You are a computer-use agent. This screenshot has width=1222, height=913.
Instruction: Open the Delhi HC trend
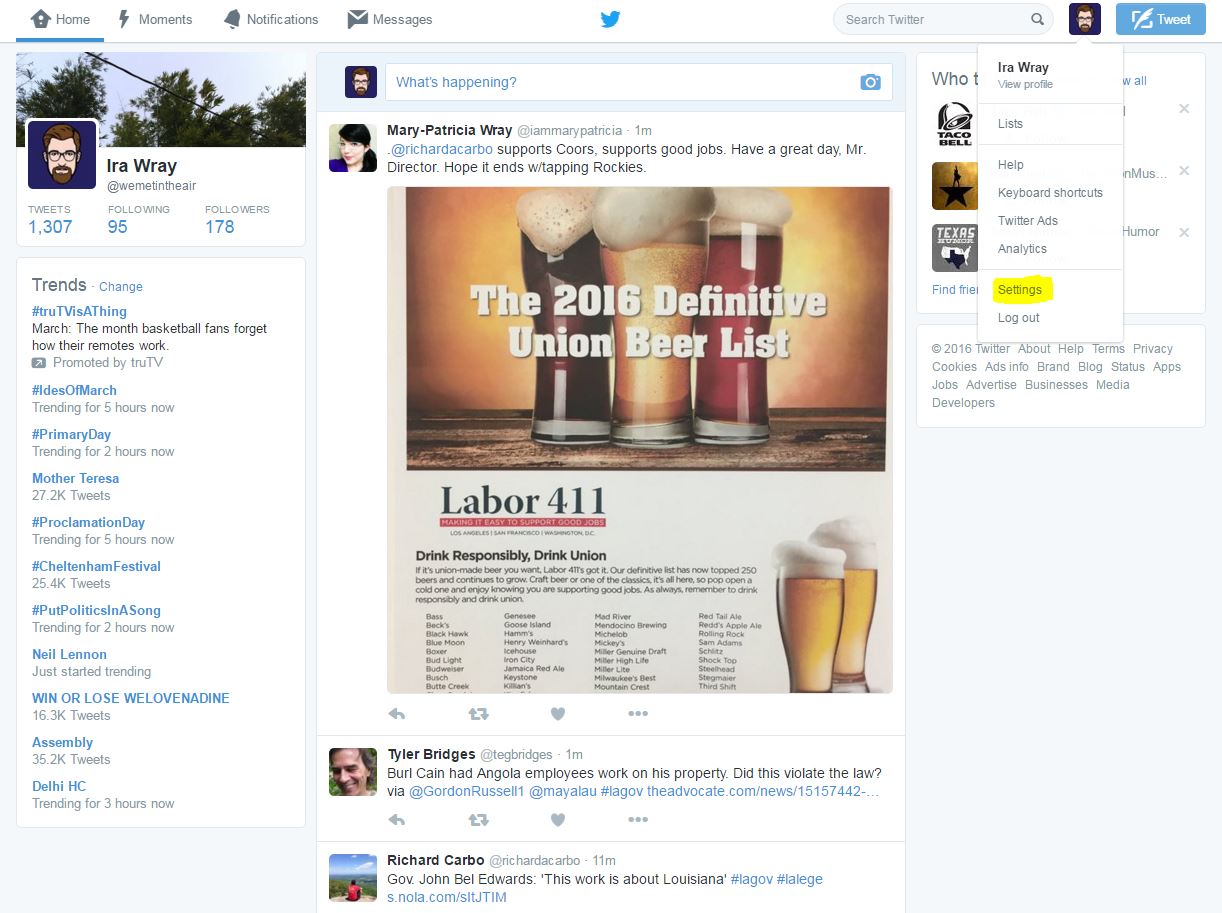59,786
